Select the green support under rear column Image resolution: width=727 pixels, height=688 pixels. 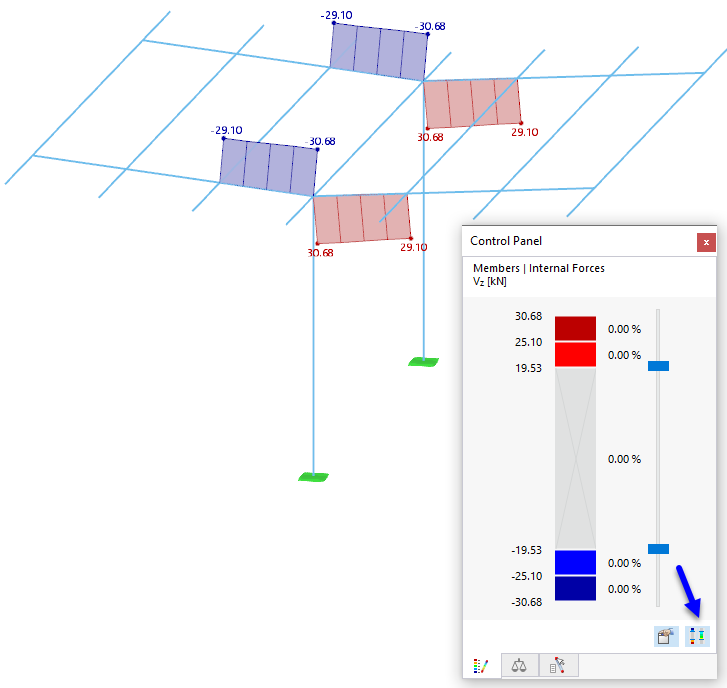pos(423,362)
